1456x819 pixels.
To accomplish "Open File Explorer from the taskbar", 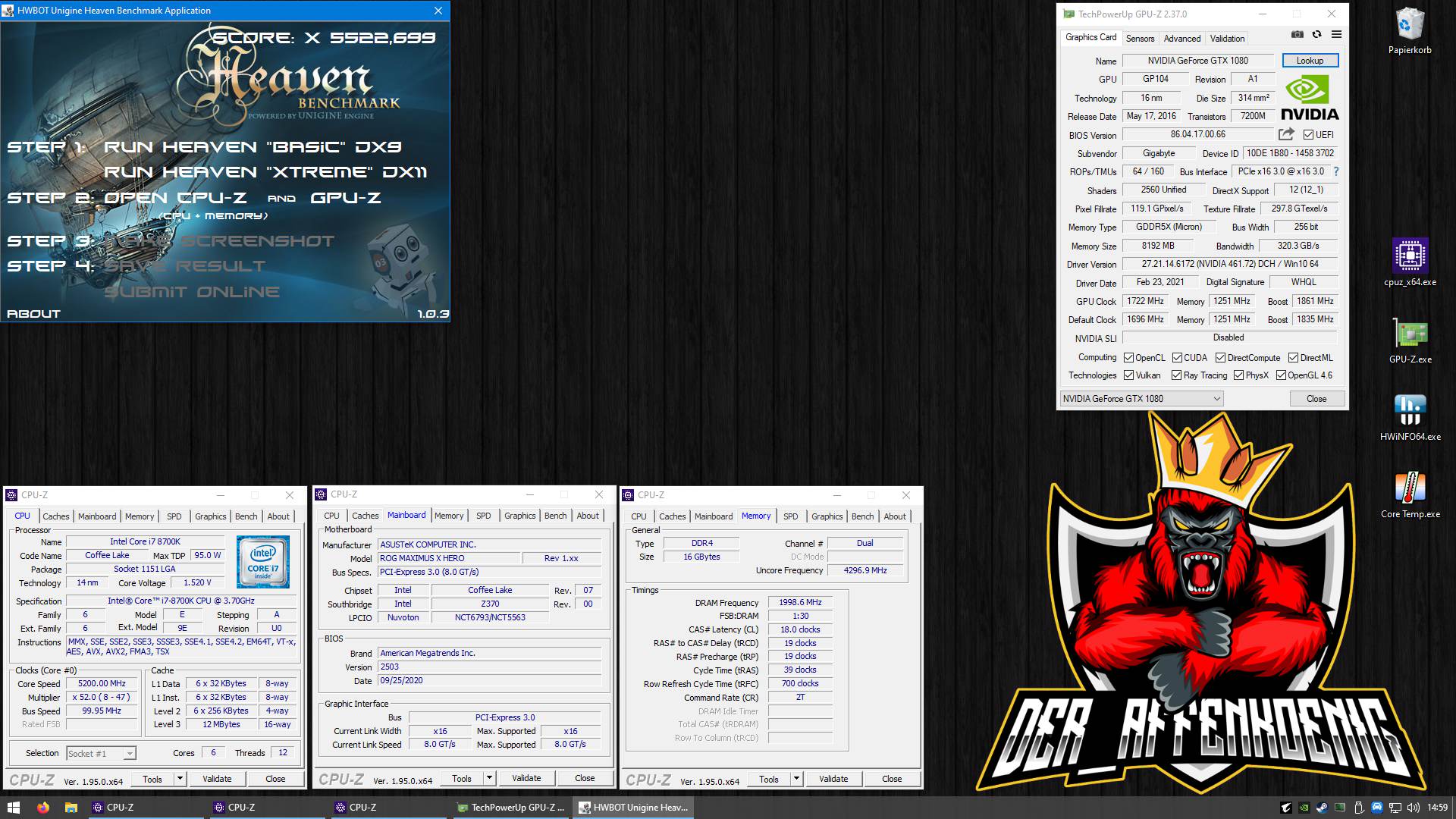I will [x=71, y=808].
